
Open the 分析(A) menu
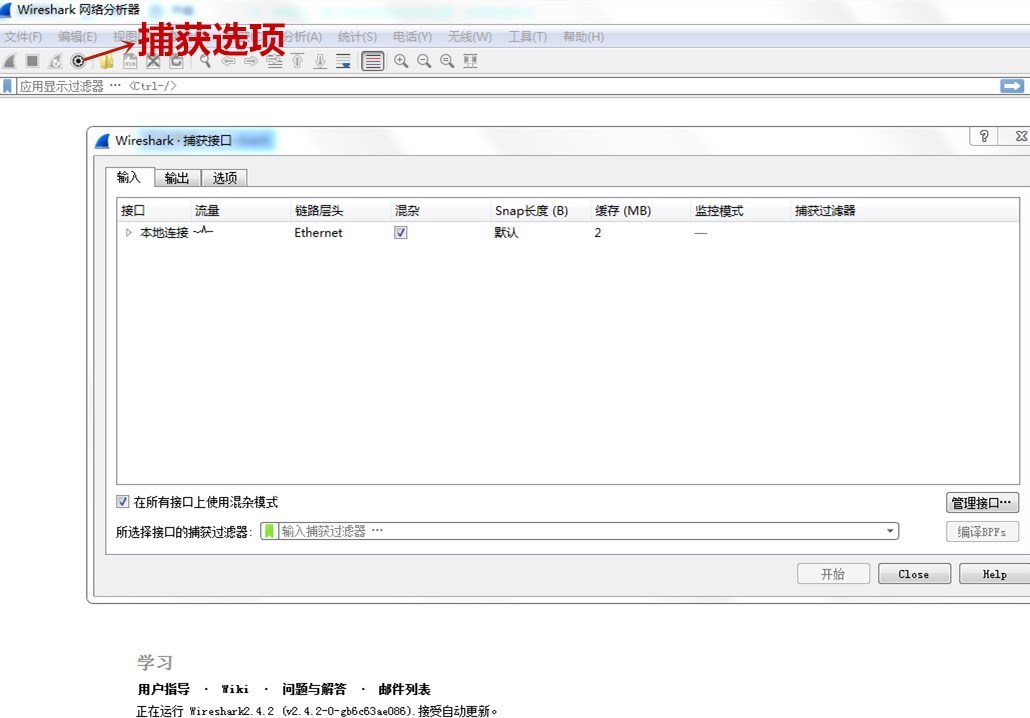[303, 37]
